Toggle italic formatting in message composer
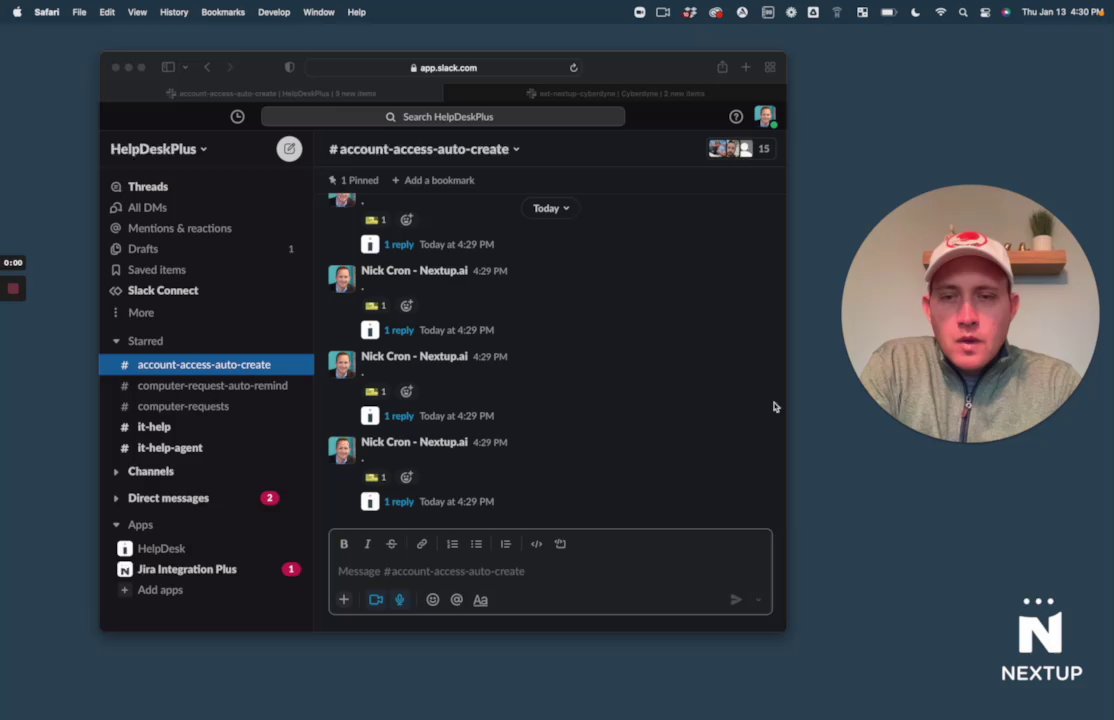The image size is (1114, 720). point(367,544)
